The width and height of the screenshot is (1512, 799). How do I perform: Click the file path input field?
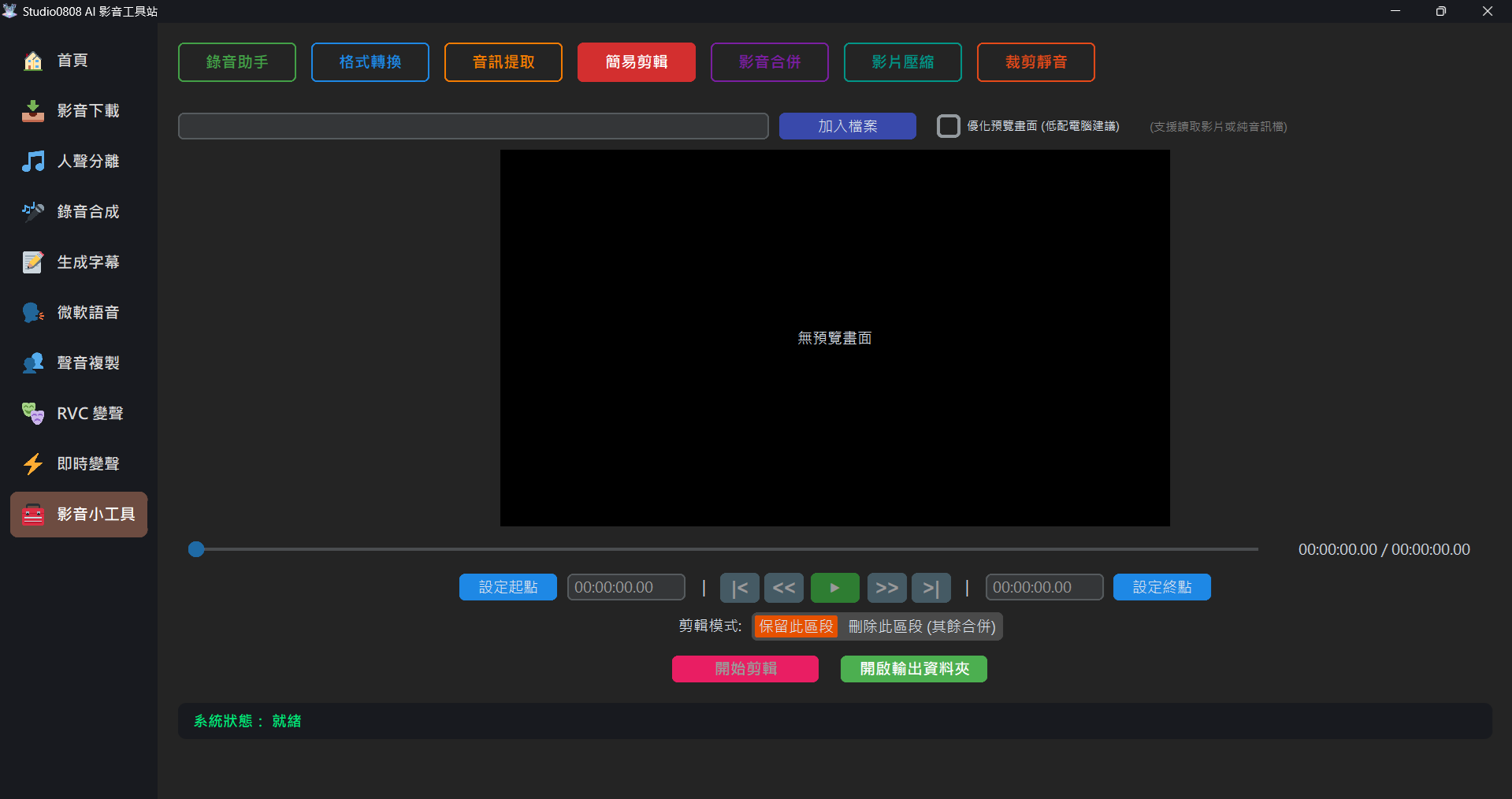coord(474,126)
